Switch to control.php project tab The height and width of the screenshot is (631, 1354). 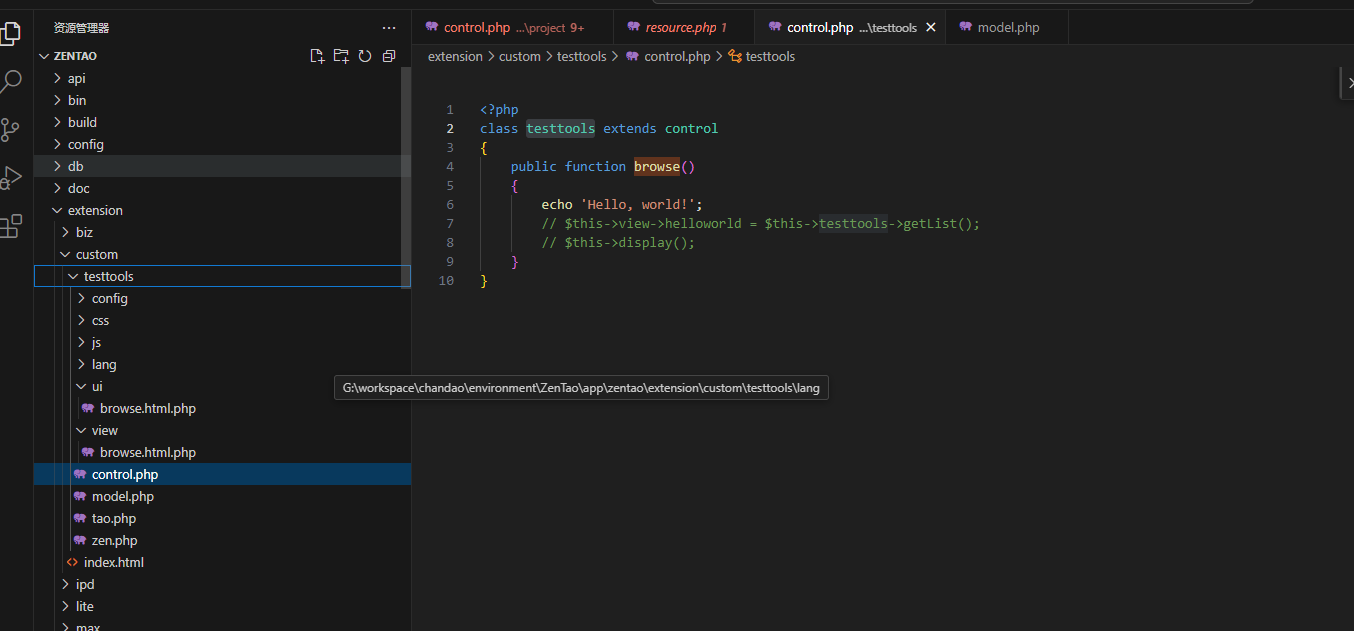tap(513, 27)
